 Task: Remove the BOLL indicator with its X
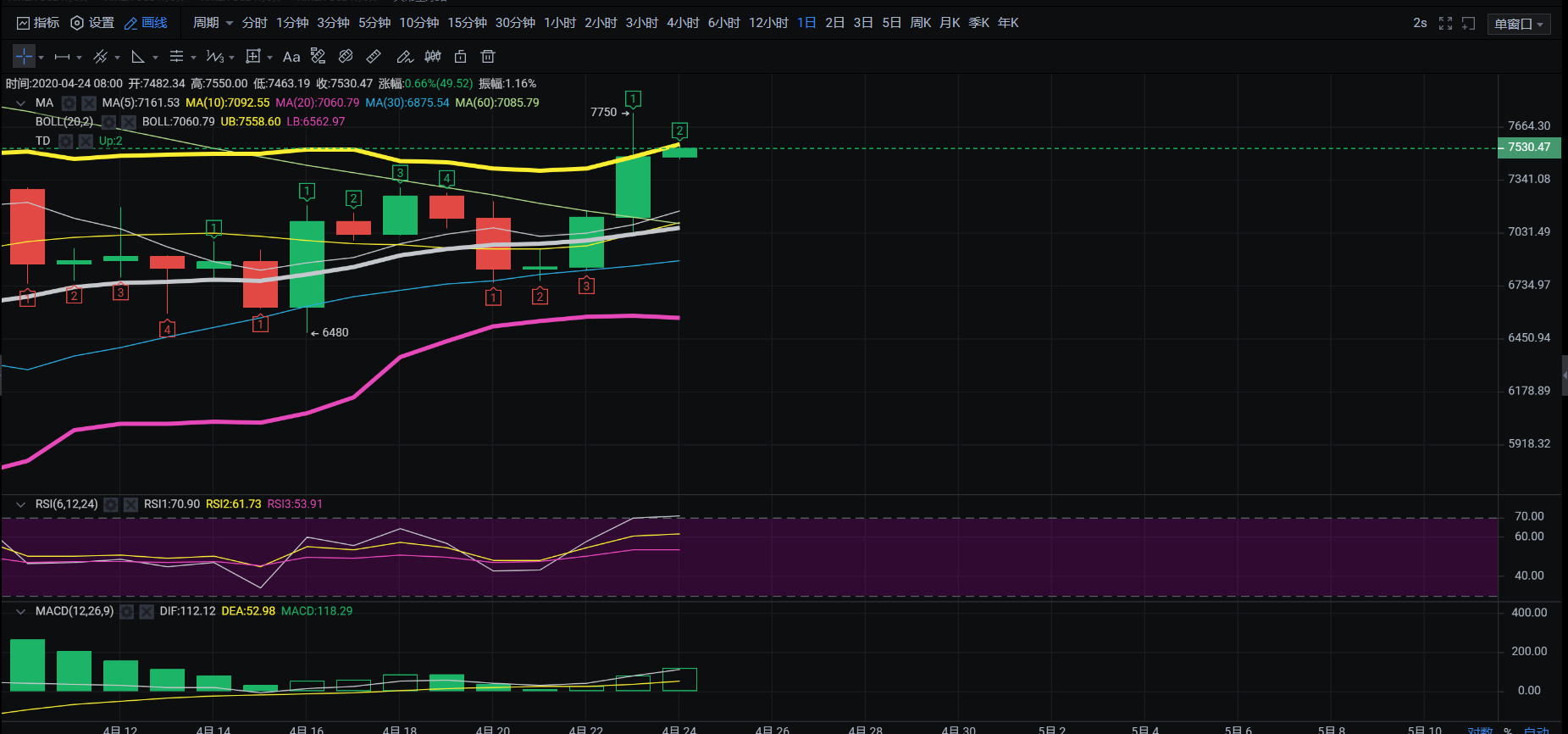tap(129, 122)
